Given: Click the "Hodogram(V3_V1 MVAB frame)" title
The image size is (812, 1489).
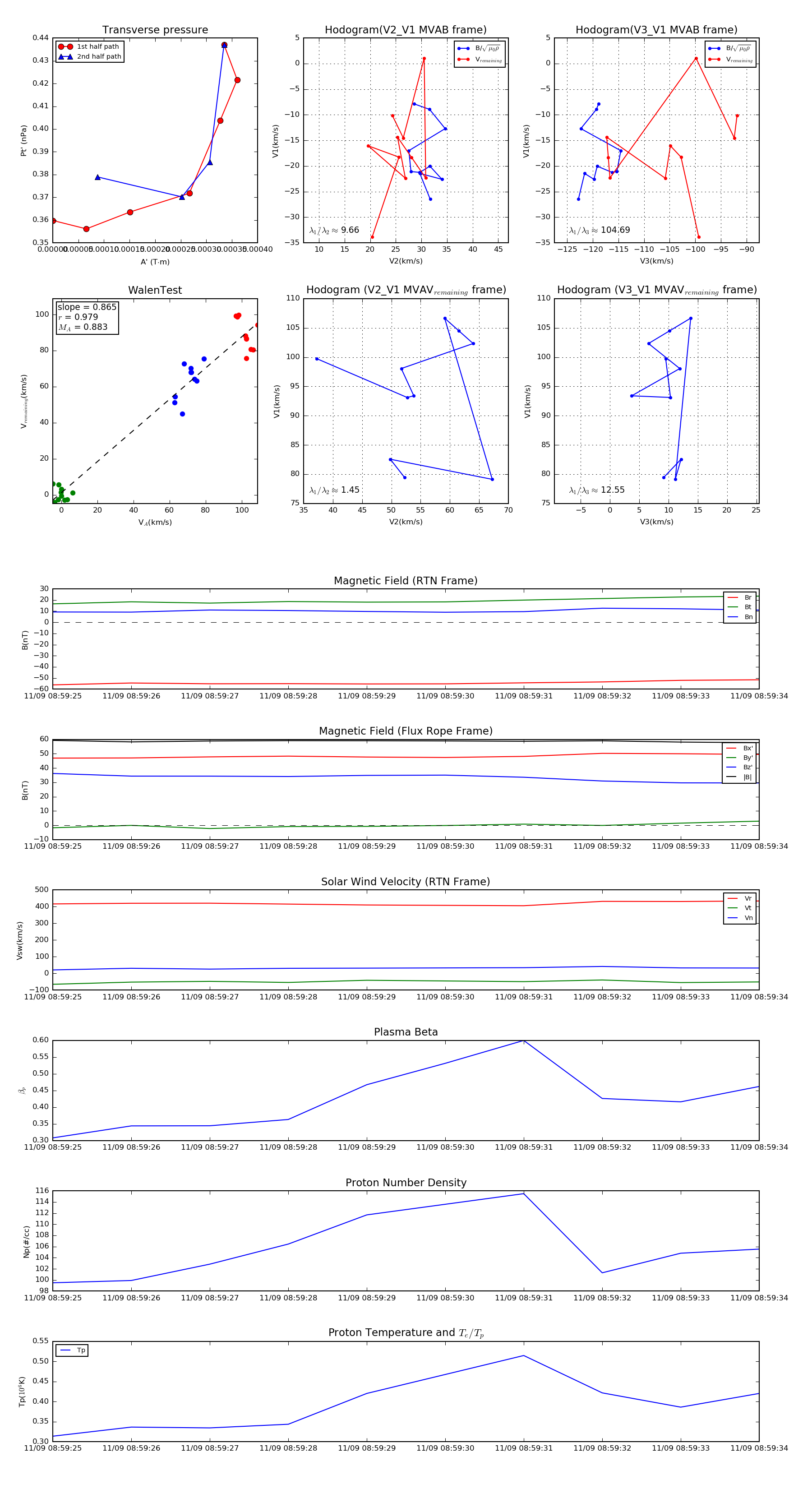Looking at the screenshot, I should click(656, 30).
